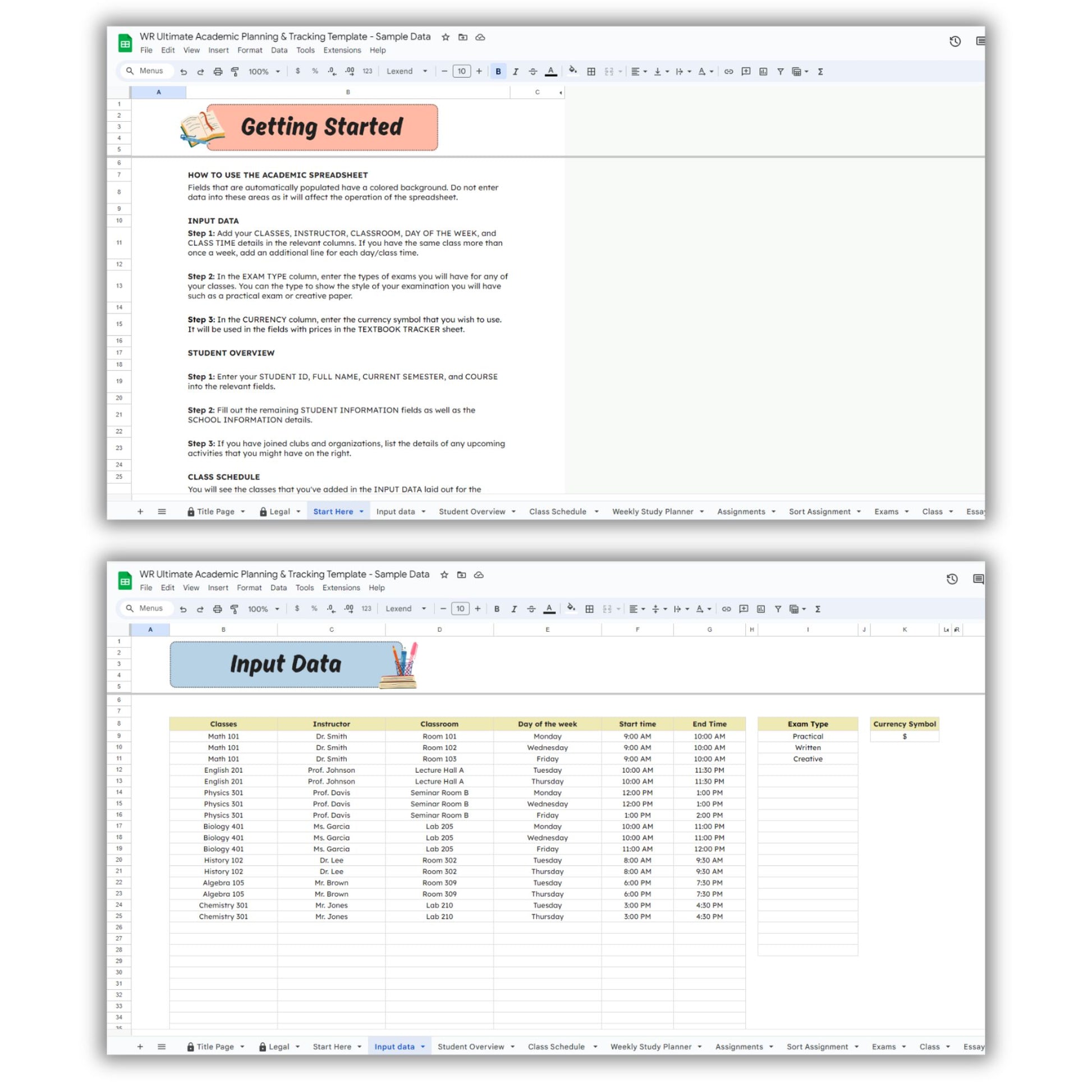Toggle off Bold in the upper window toolbar
Image resolution: width=1092 pixels, height=1092 pixels.
(x=498, y=72)
